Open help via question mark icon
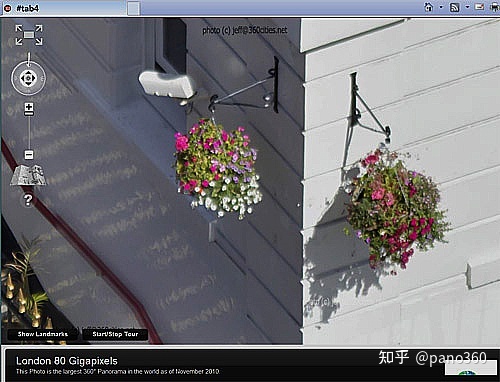Screen dimensions: 500x382 tap(28, 200)
